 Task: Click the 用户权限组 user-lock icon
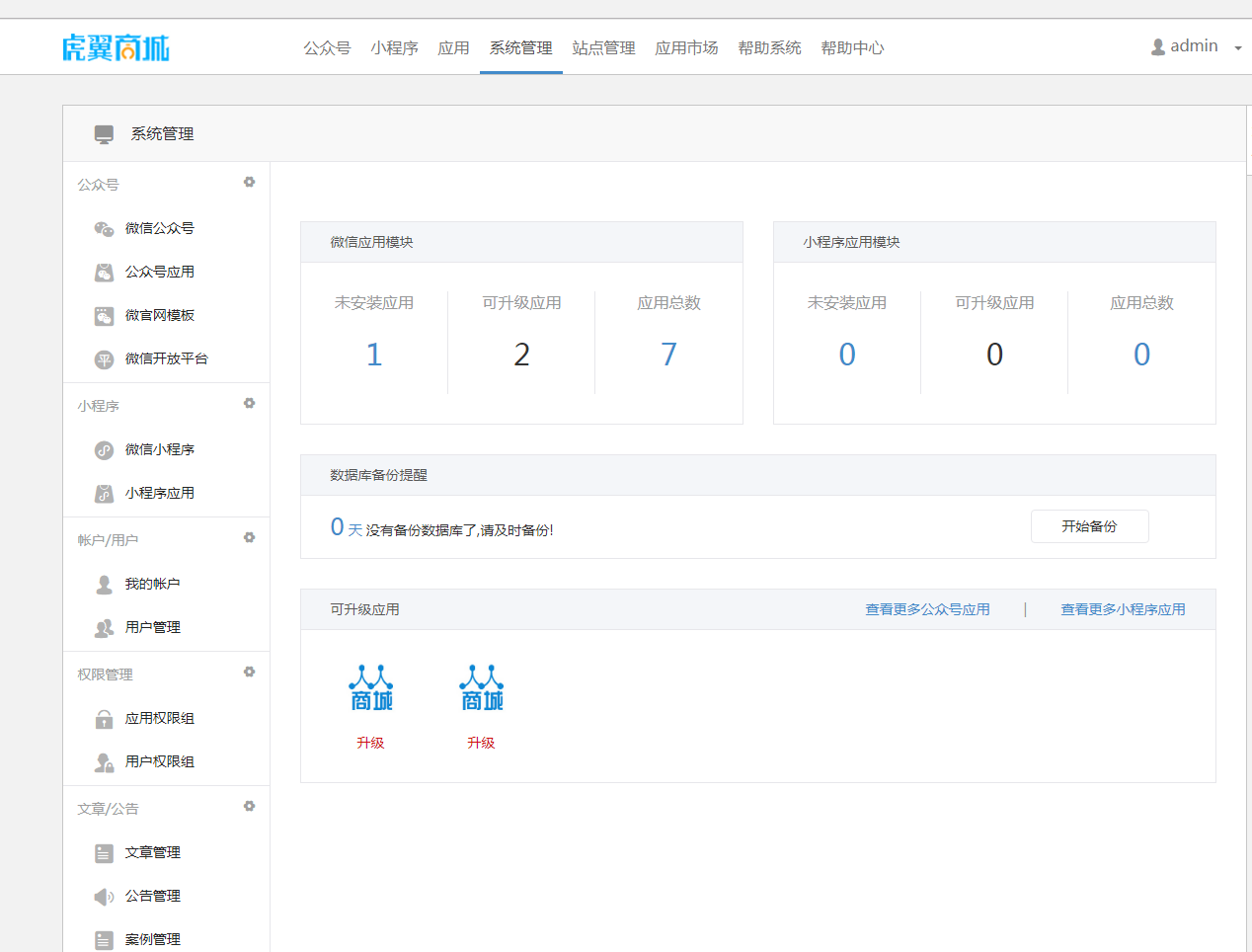tap(104, 762)
